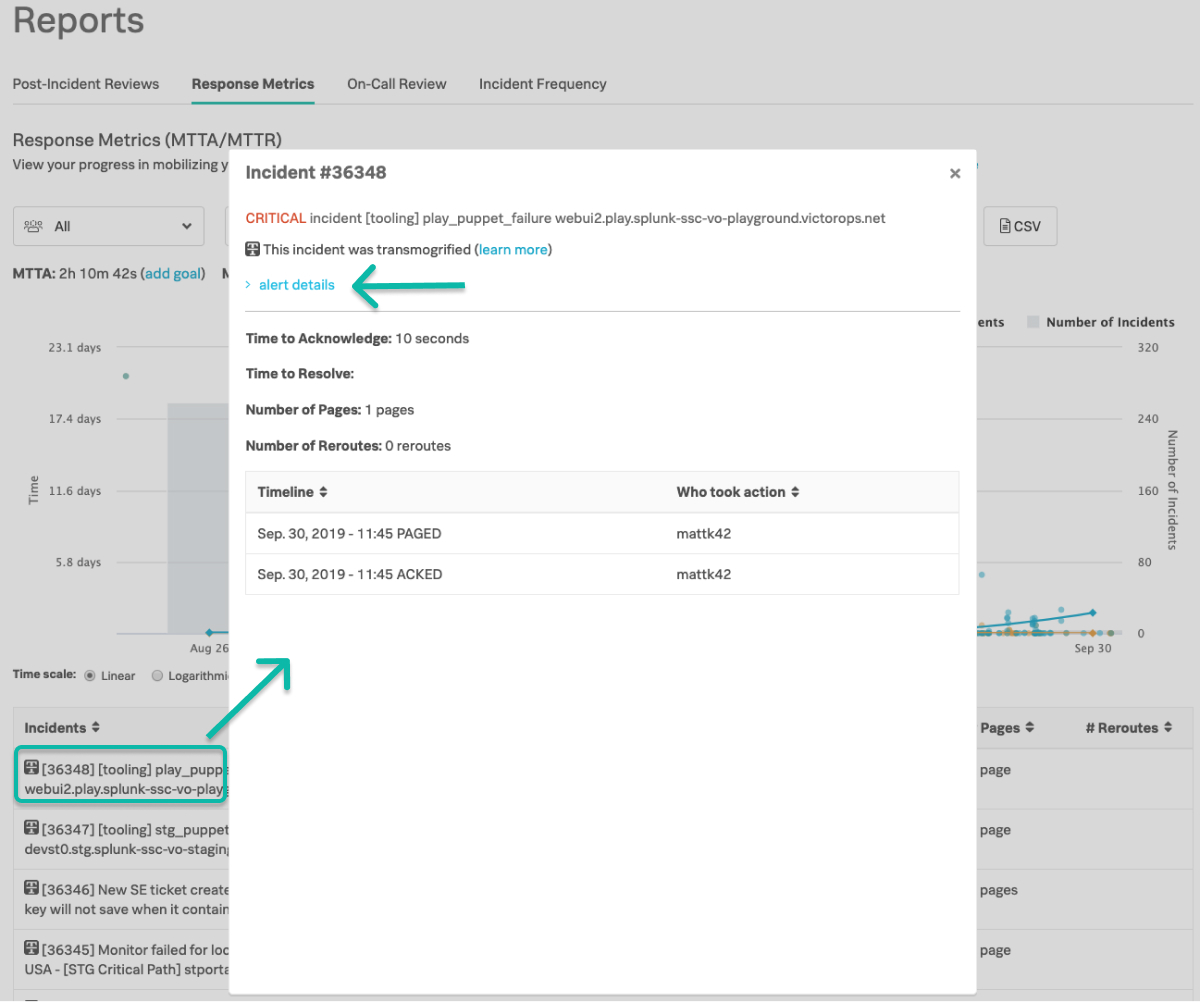The image size is (1200, 1002).
Task: Click the CSV export icon
Action: tap(1019, 226)
